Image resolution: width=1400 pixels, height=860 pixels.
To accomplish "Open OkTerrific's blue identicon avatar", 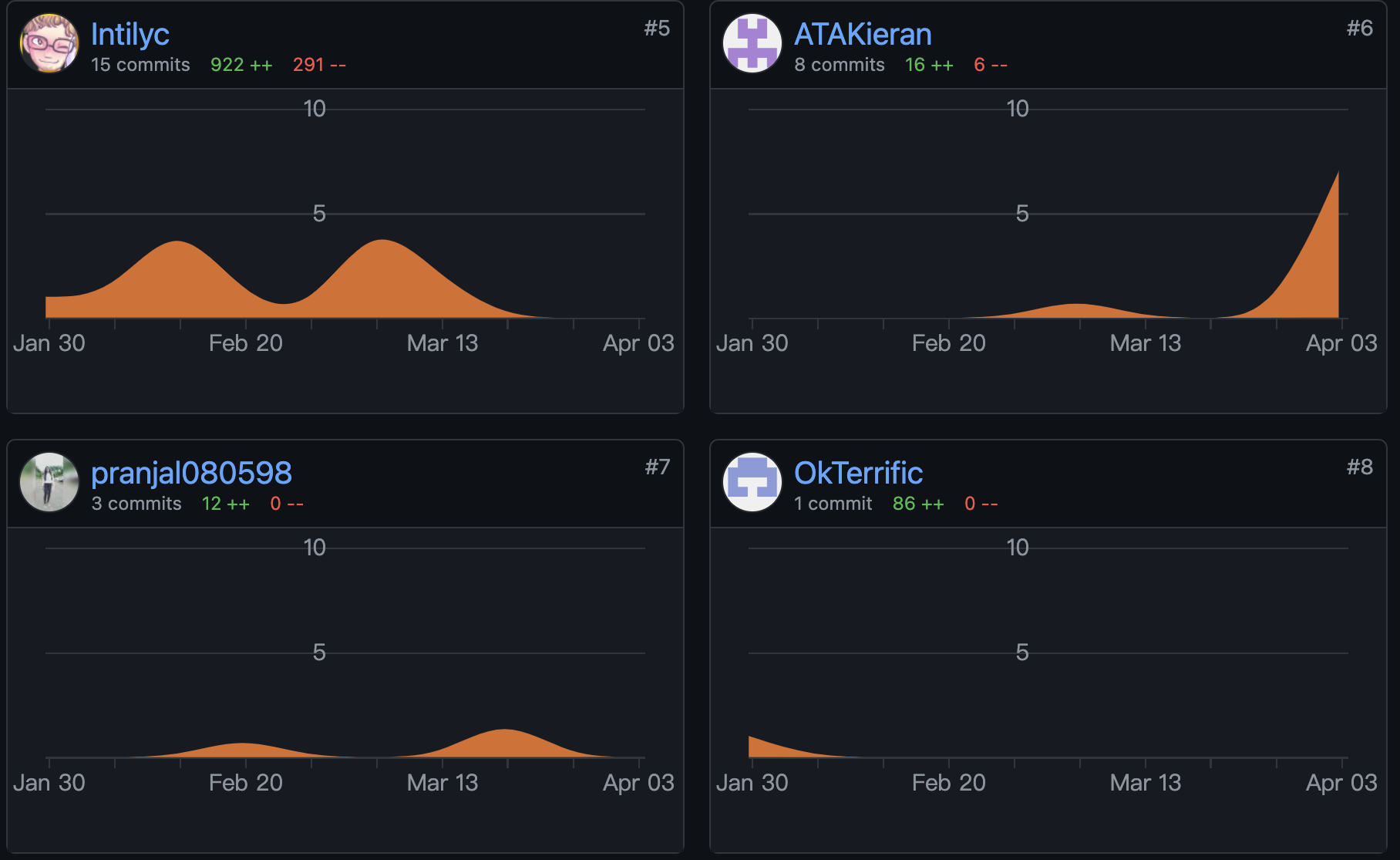I will [x=752, y=483].
